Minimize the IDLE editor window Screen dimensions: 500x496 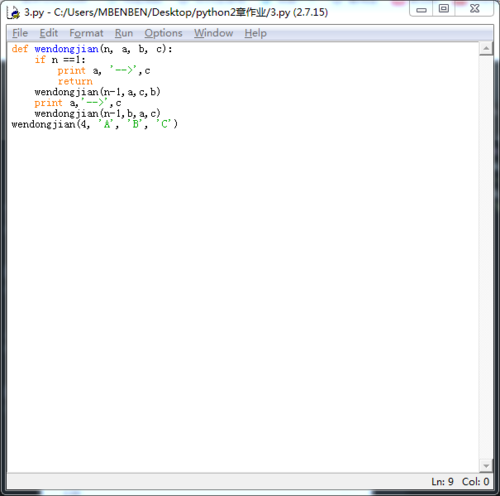[421, 9]
